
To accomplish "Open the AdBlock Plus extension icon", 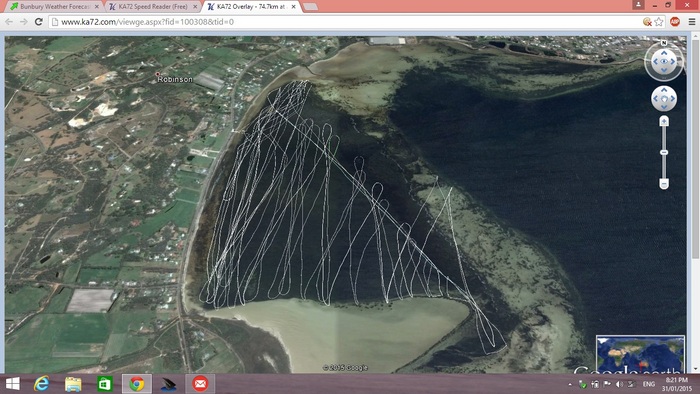I will (675, 21).
